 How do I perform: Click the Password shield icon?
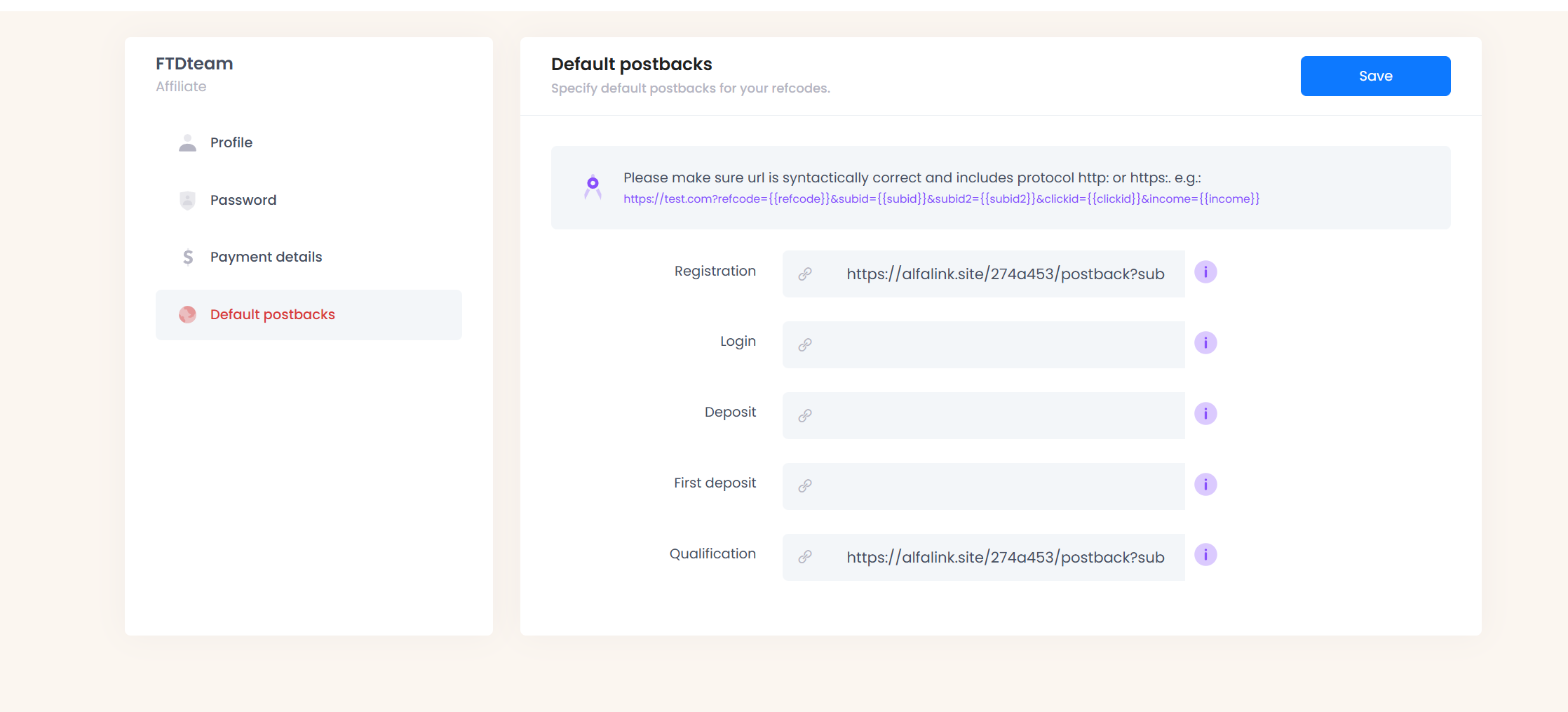187,201
